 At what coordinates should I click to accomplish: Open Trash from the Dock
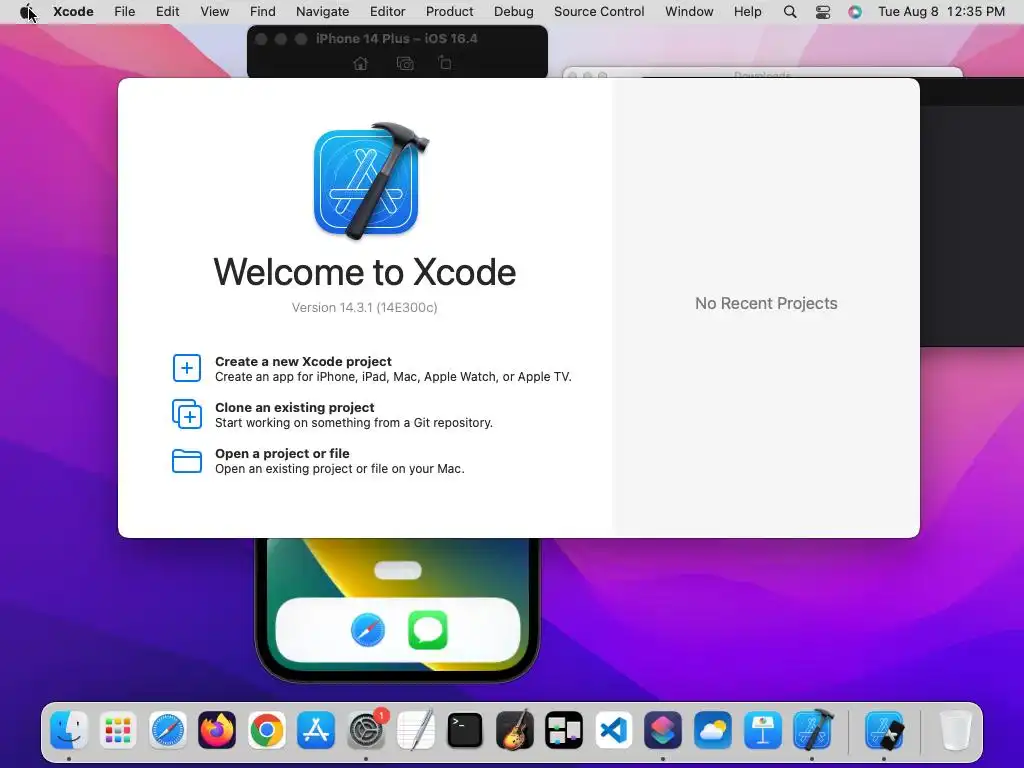(955, 730)
